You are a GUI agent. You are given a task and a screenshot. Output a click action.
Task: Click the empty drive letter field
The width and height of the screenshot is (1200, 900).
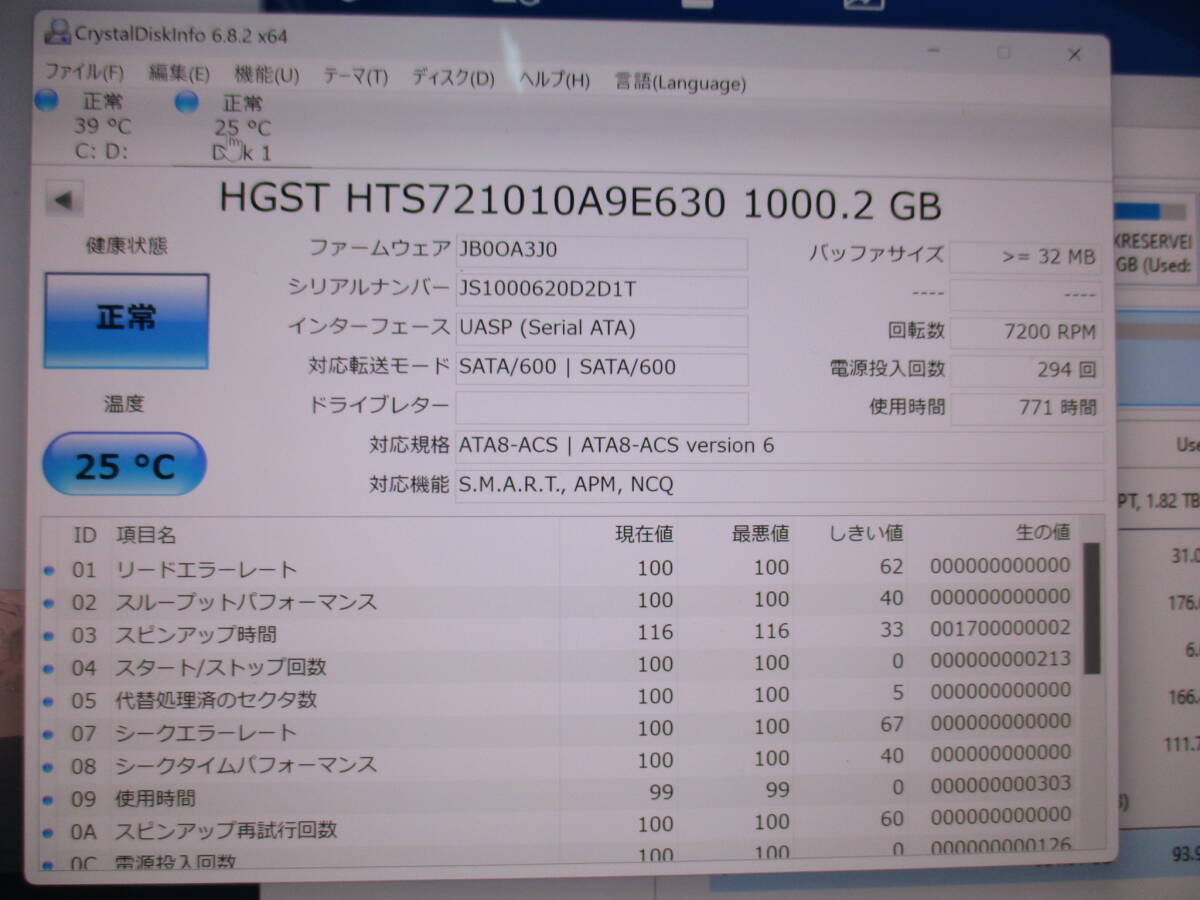601,407
